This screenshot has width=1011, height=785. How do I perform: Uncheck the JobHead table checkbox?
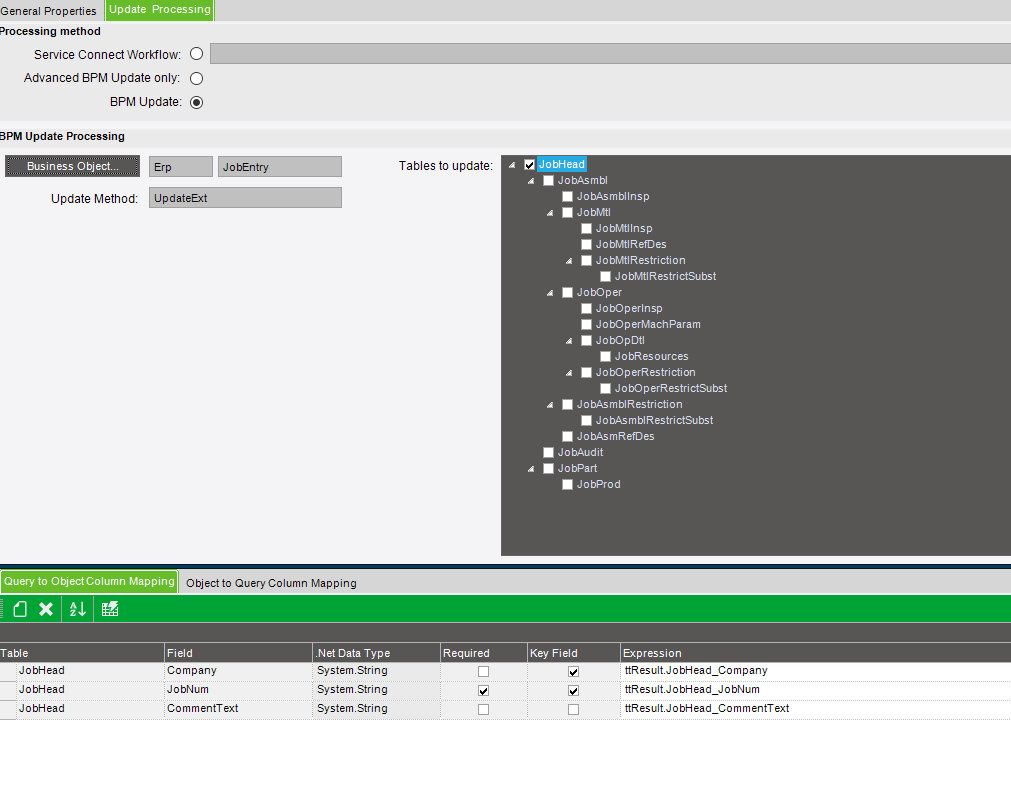pyautogui.click(x=529, y=164)
